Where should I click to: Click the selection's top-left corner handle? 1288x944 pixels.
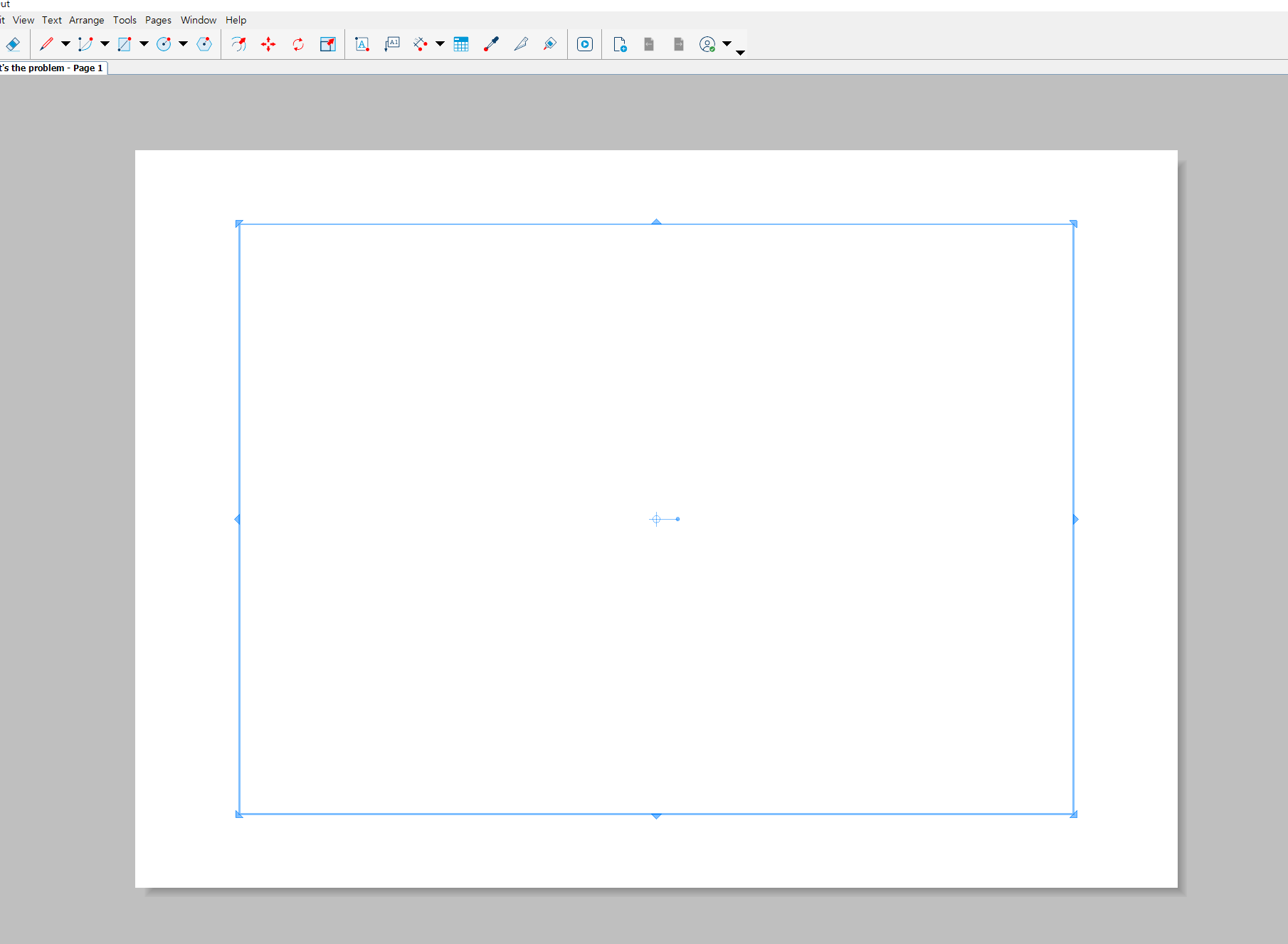tap(239, 224)
